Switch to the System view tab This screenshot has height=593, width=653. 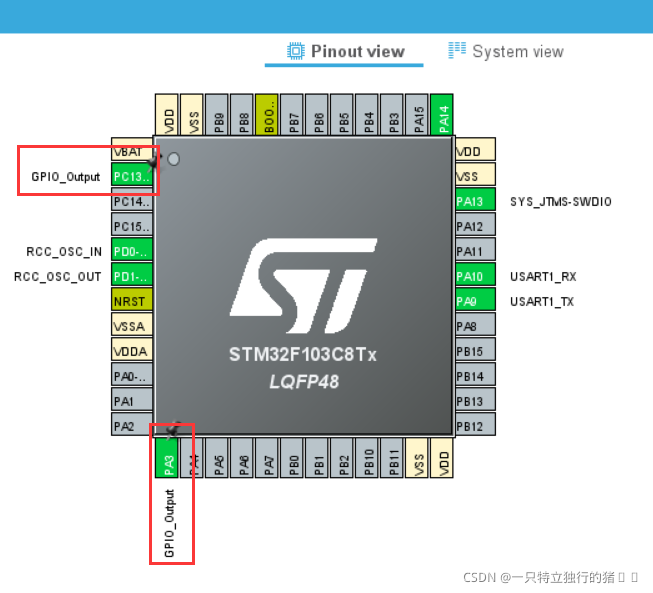point(506,52)
